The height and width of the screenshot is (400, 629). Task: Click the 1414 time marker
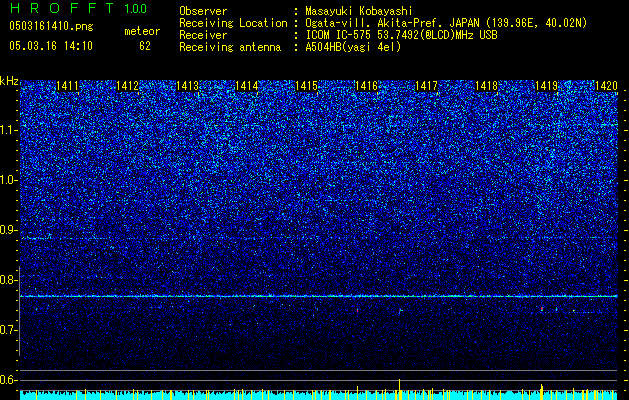(x=247, y=86)
